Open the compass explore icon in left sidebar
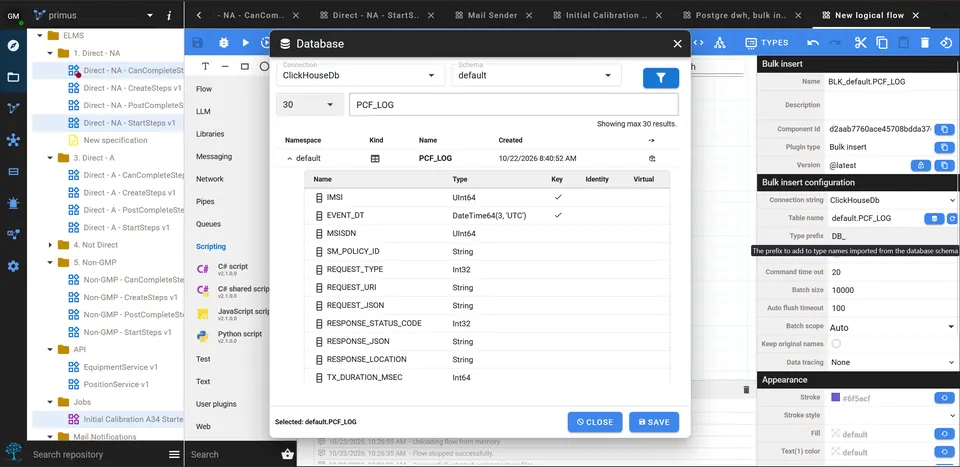 [13, 46]
